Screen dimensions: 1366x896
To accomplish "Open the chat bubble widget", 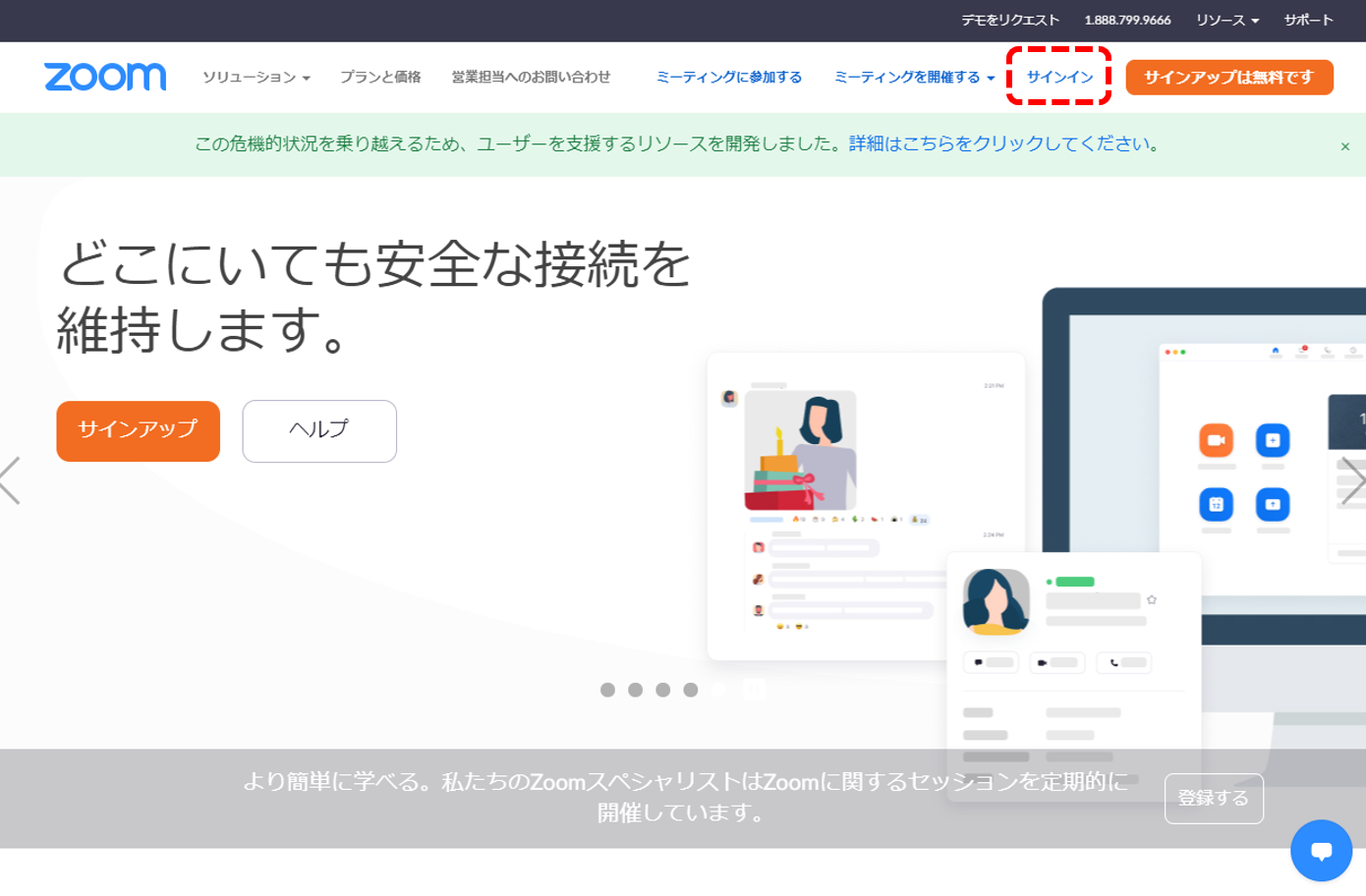I will (1322, 851).
